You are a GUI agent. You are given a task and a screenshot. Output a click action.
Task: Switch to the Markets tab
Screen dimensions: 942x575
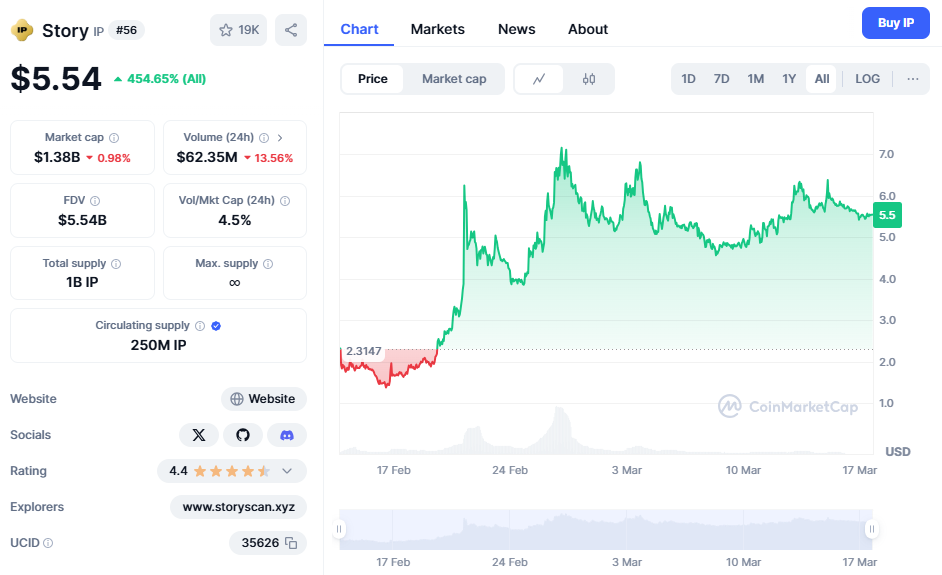tap(437, 29)
